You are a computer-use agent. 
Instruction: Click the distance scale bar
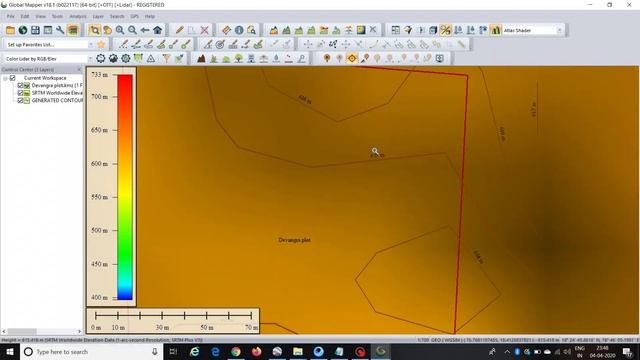tap(173, 320)
